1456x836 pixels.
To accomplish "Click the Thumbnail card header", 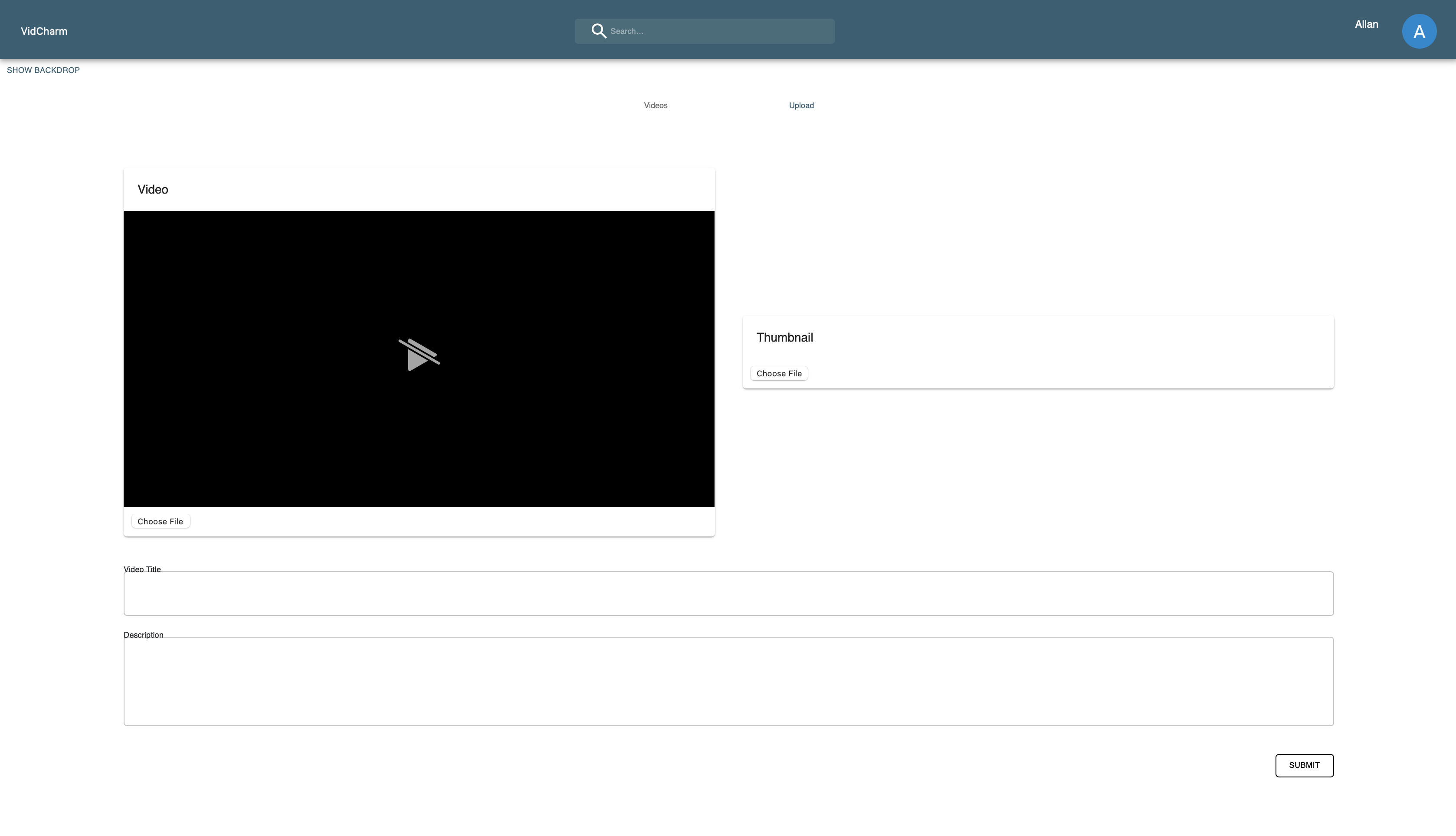I will tap(784, 337).
